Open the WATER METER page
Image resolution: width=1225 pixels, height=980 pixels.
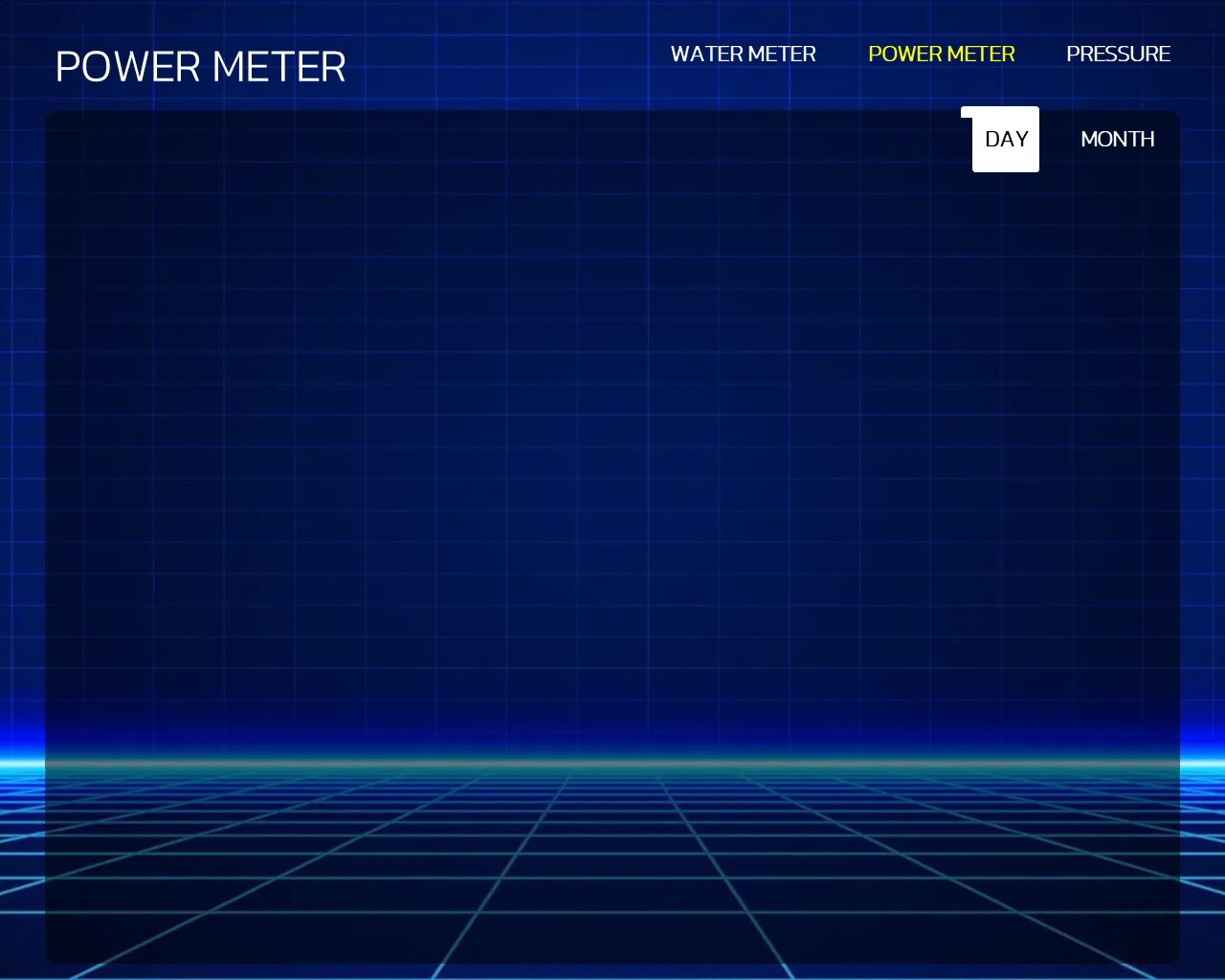pyautogui.click(x=743, y=55)
